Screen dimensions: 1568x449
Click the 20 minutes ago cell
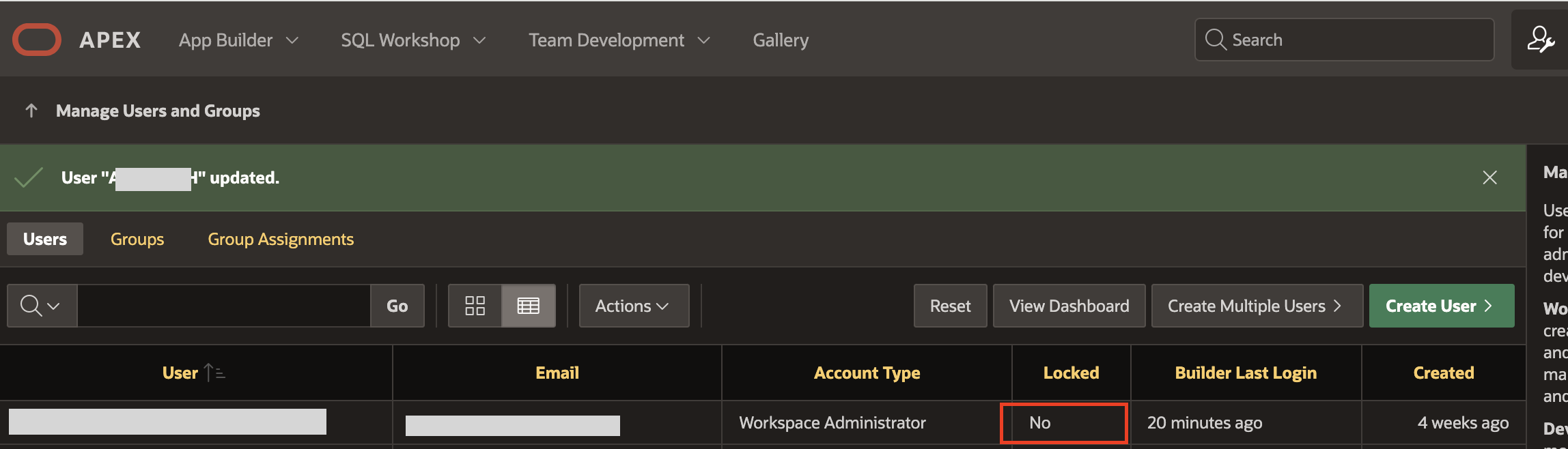1205,422
